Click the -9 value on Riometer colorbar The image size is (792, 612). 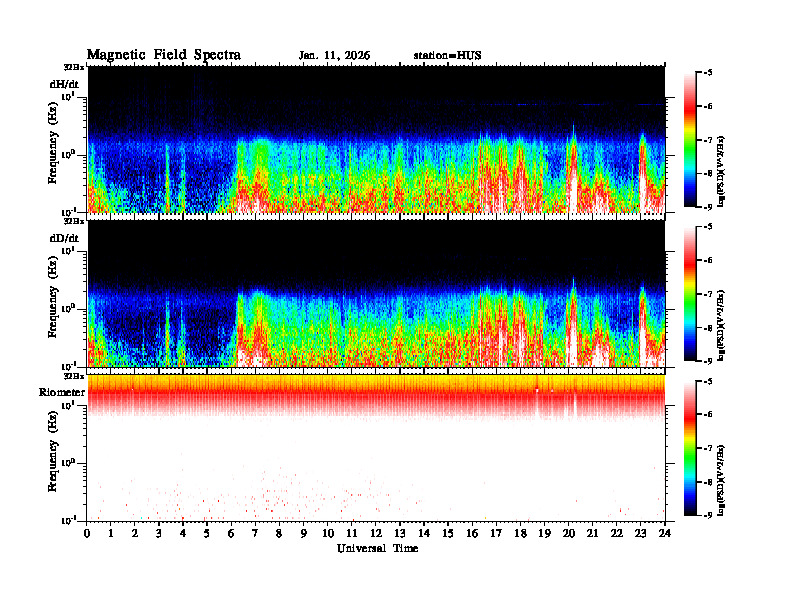708,515
